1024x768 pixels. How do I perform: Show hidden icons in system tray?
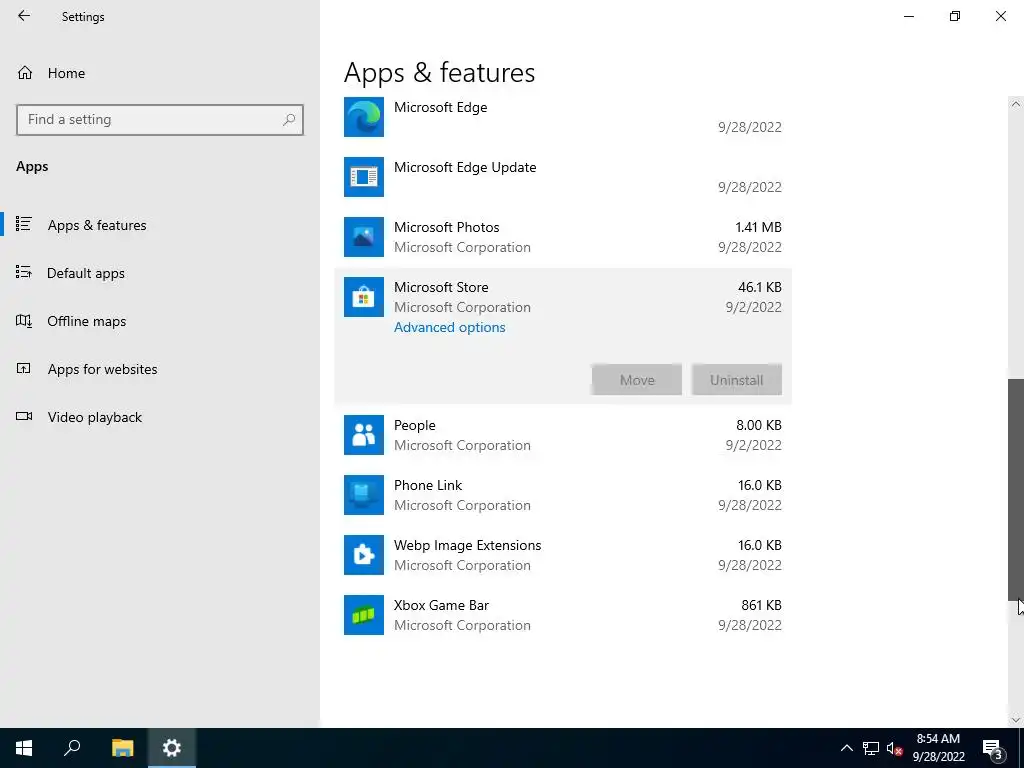point(846,748)
